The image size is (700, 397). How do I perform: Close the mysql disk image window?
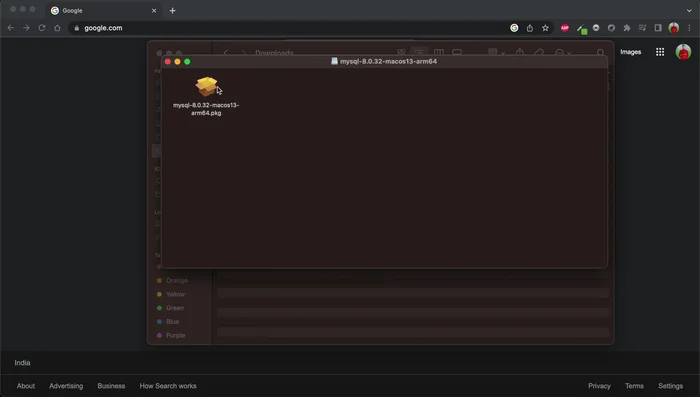click(168, 62)
